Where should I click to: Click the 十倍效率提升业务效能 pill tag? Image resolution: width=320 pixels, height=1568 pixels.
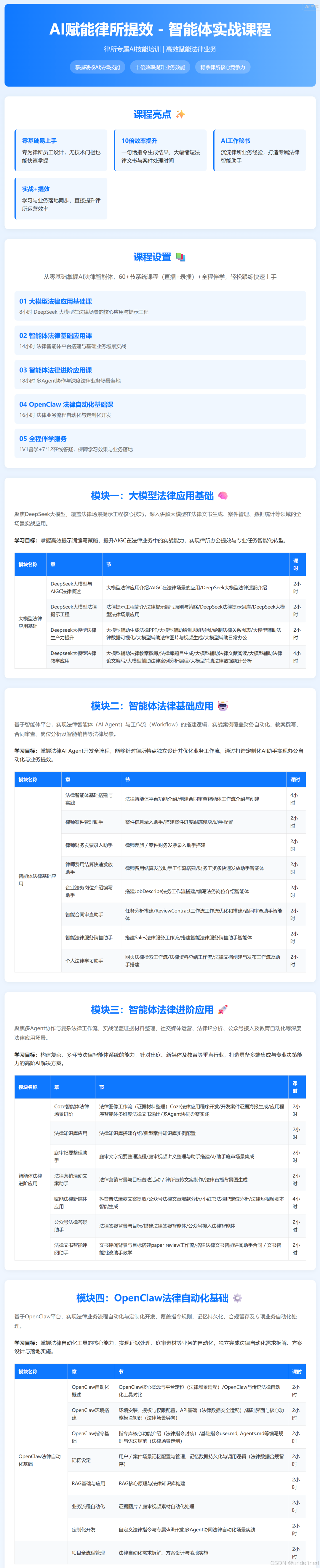coord(160,67)
